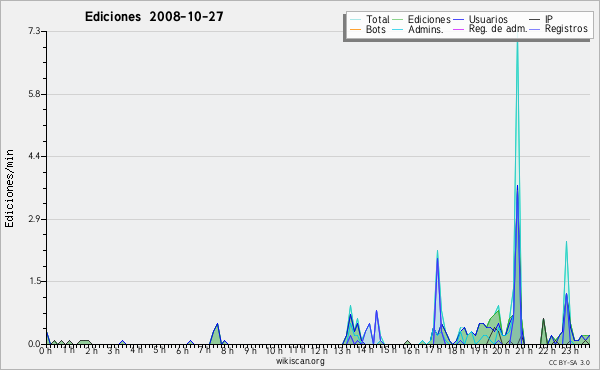
Task: Click the '10 h' x-axis label
Action: coord(274,350)
